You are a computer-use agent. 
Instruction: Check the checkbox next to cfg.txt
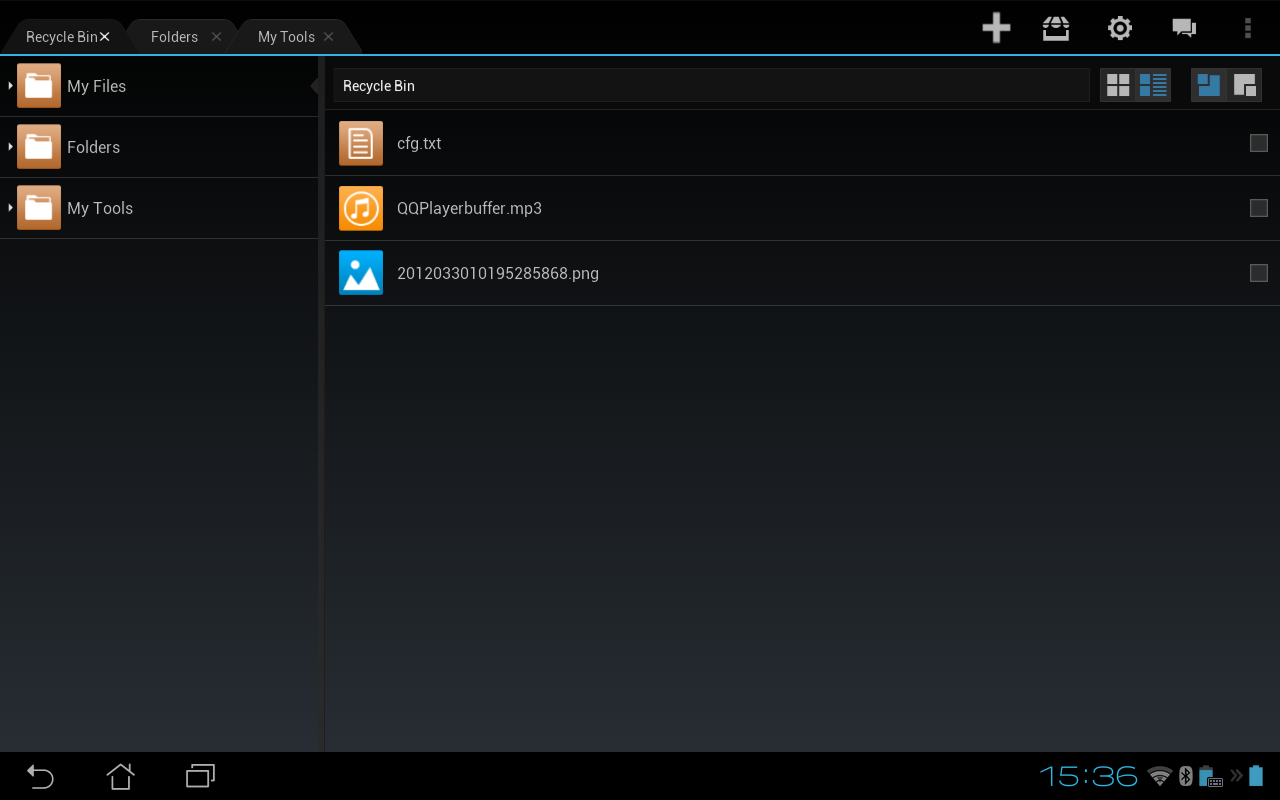coord(1259,143)
